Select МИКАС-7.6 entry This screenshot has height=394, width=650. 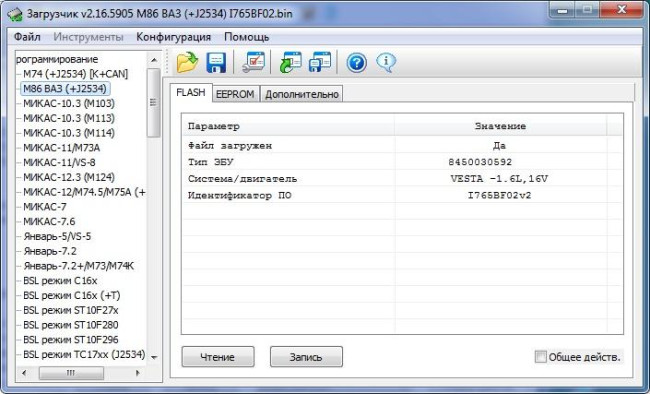tap(49, 222)
